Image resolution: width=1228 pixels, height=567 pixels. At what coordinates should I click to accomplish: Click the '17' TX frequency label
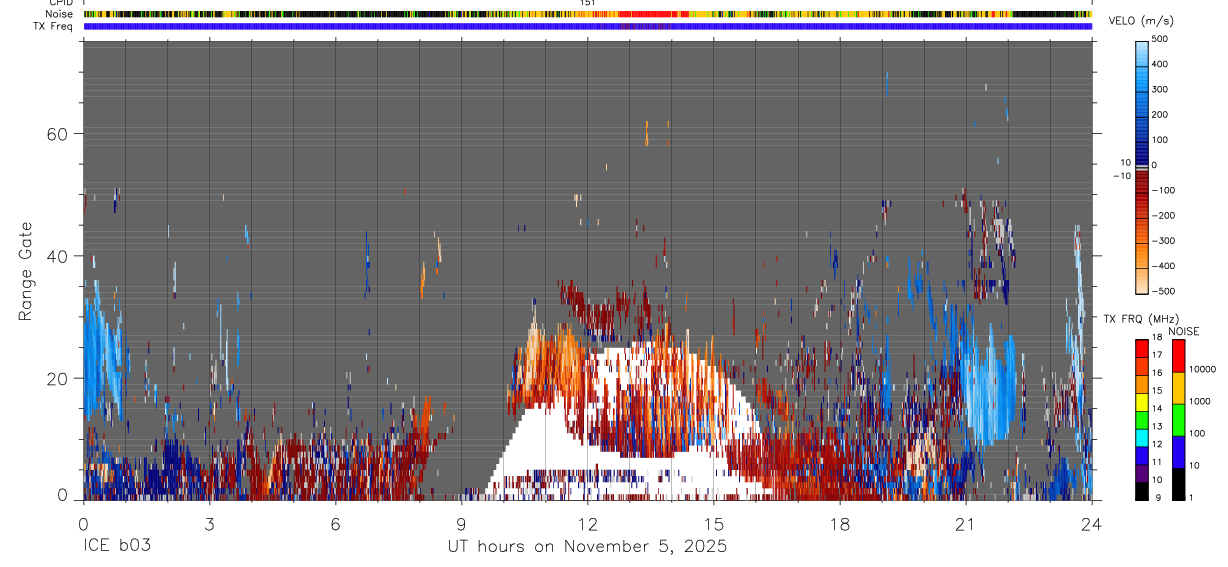1158,355
